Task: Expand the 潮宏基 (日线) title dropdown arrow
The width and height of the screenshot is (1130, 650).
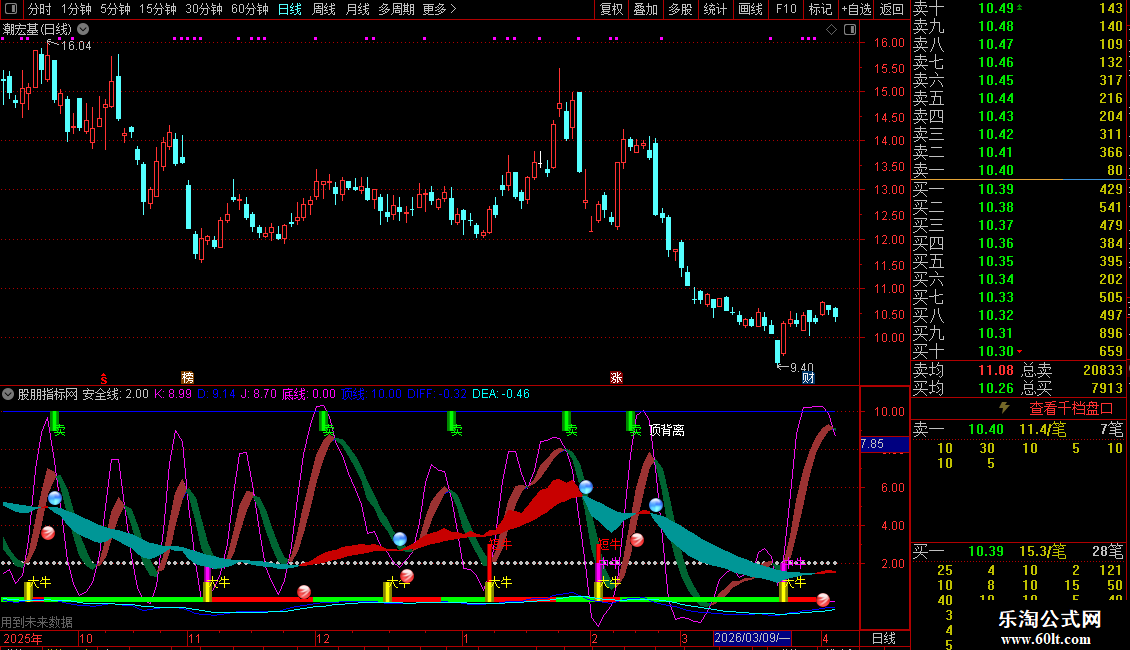Action: tap(82, 30)
